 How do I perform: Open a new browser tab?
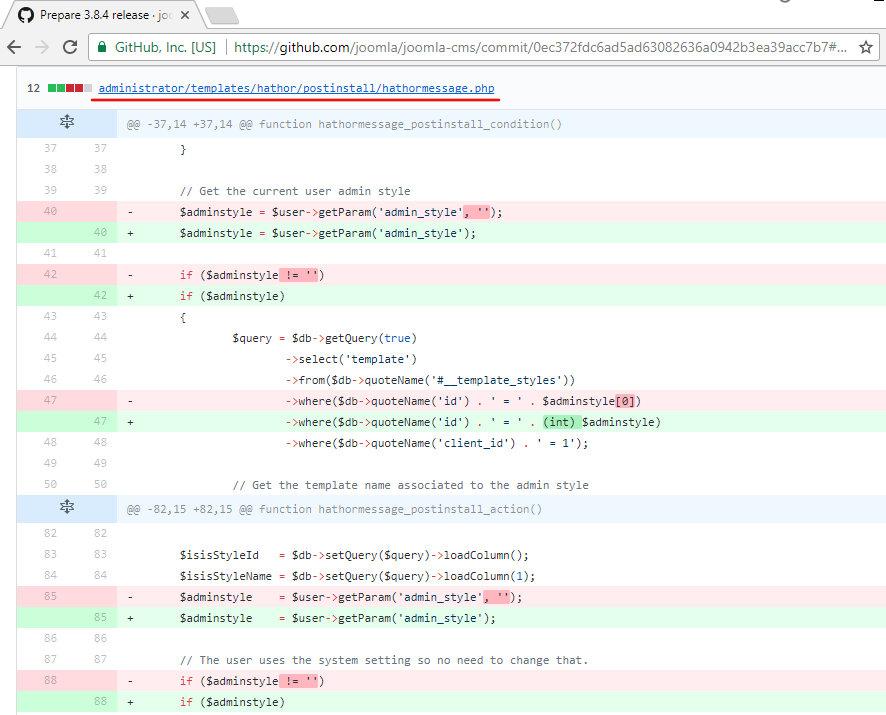[x=222, y=16]
